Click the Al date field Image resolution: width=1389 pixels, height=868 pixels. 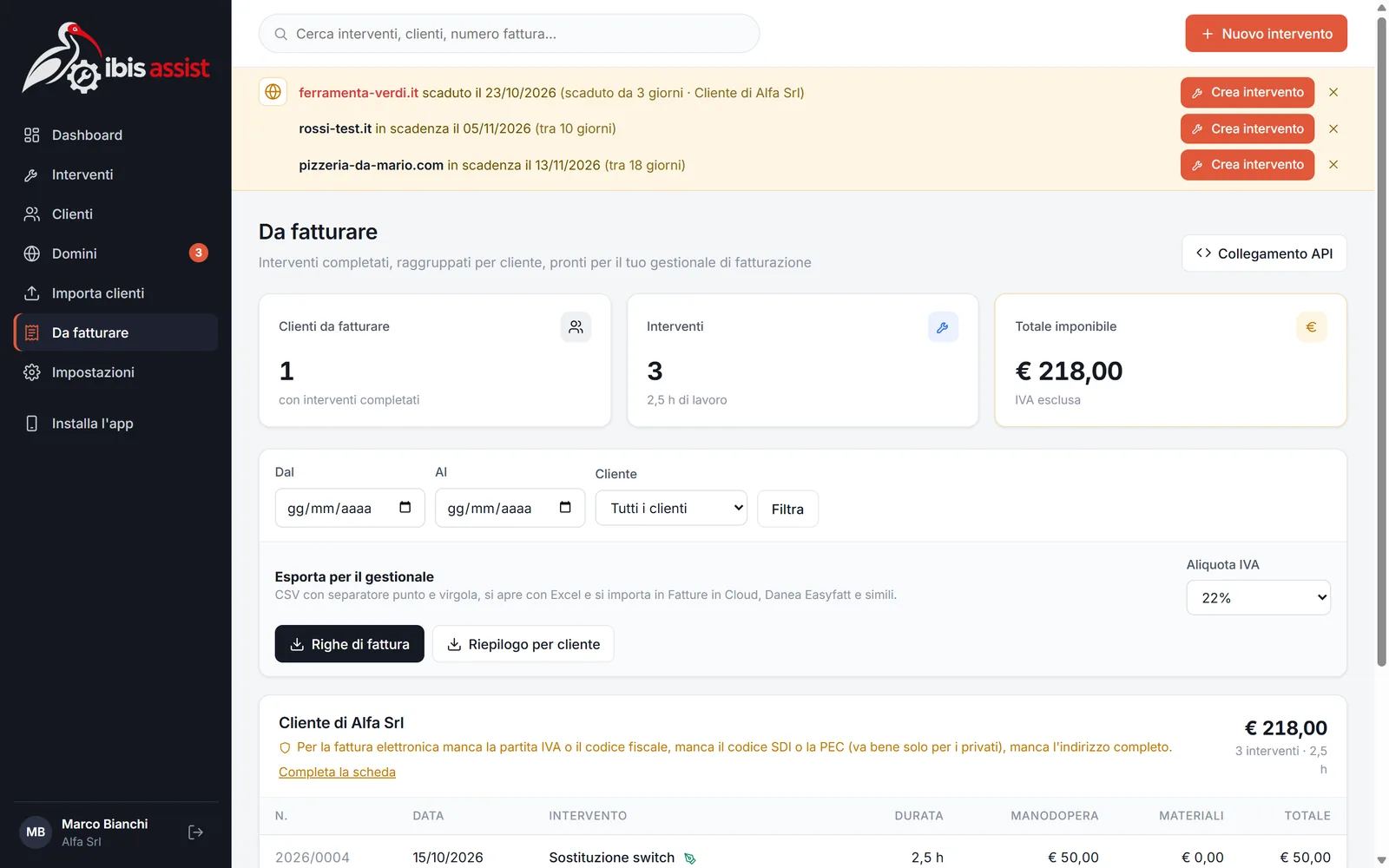coord(510,508)
